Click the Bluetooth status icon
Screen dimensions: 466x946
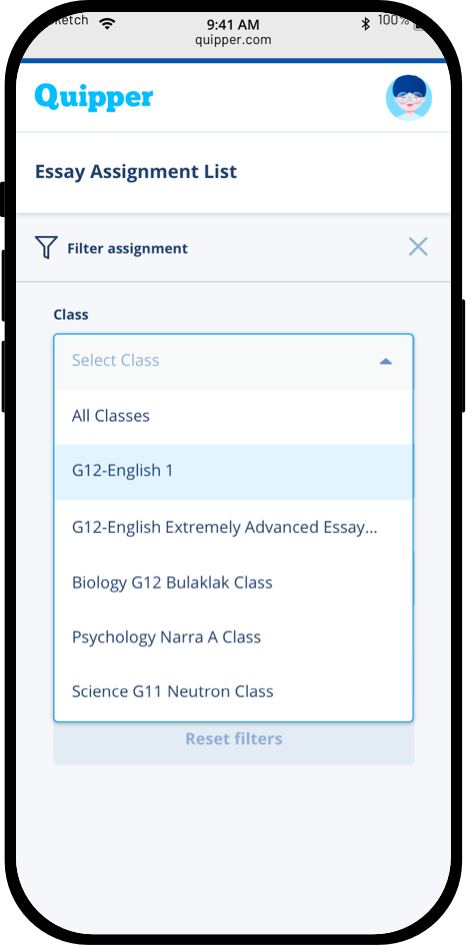point(365,24)
